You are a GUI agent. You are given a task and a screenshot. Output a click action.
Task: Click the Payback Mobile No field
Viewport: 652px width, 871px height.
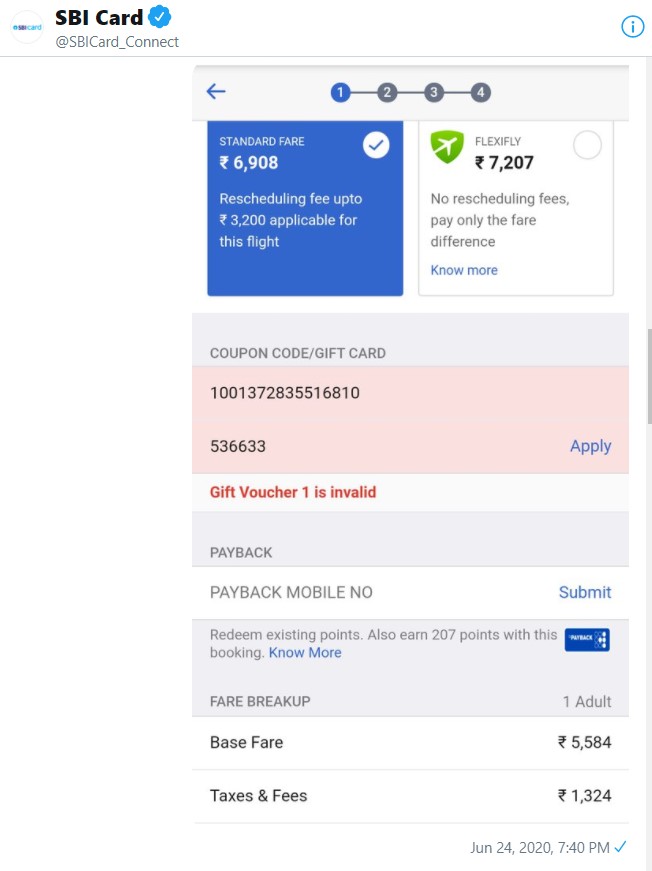pos(370,592)
